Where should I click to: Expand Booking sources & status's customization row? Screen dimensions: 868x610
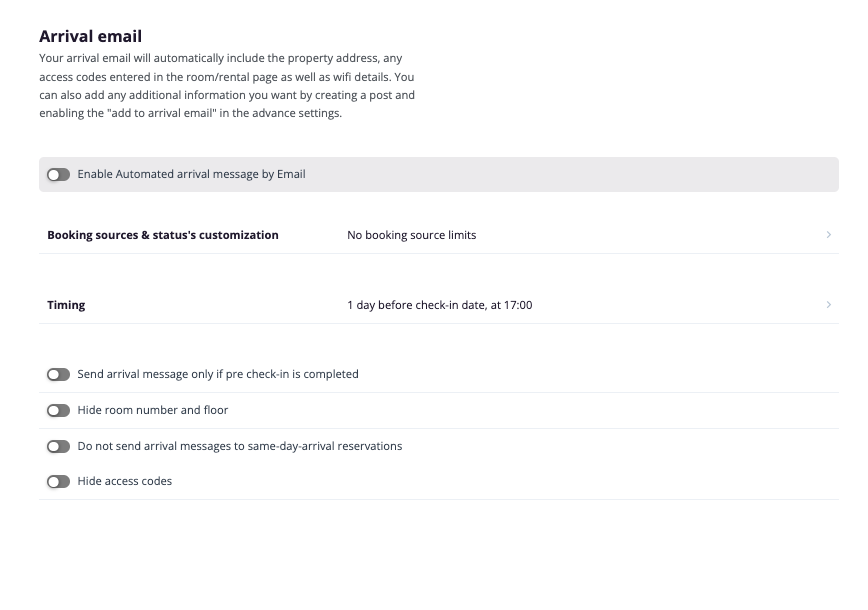pos(439,235)
